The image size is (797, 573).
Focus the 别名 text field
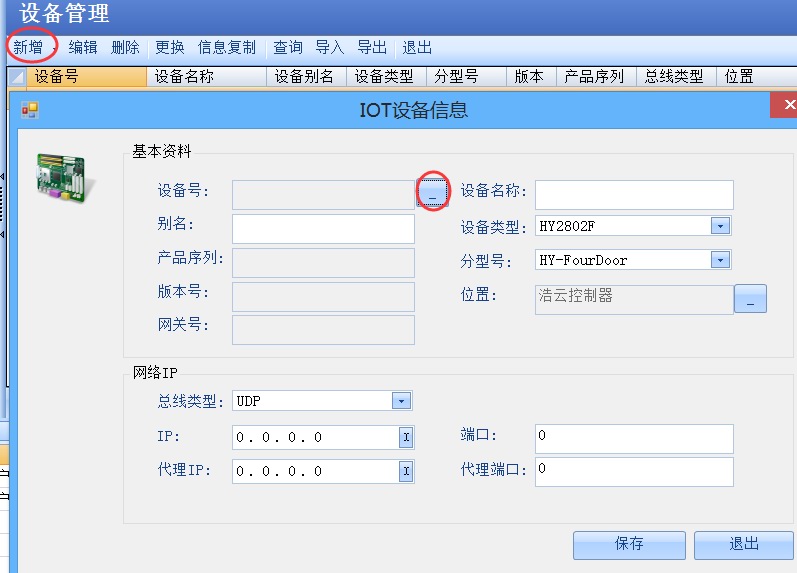pyautogui.click(x=323, y=229)
